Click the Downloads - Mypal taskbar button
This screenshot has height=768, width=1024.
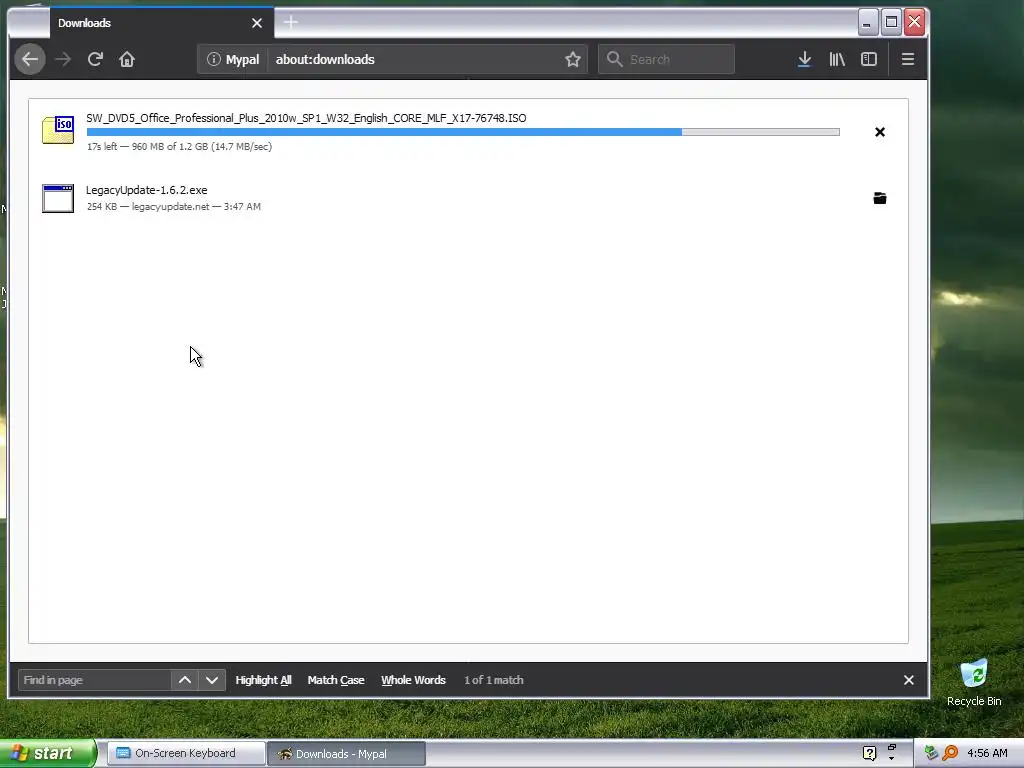click(347, 754)
